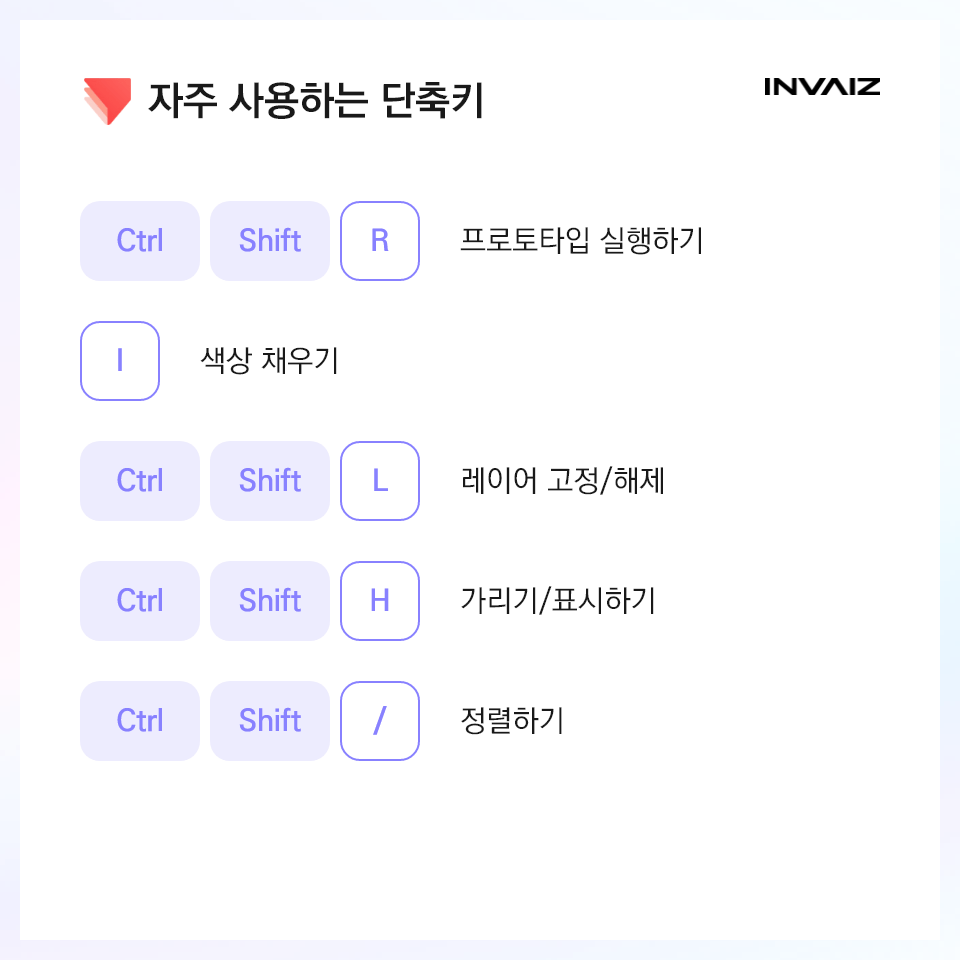Click the 색상 채우기 label
Image resolution: width=960 pixels, height=960 pixels.
269,360
